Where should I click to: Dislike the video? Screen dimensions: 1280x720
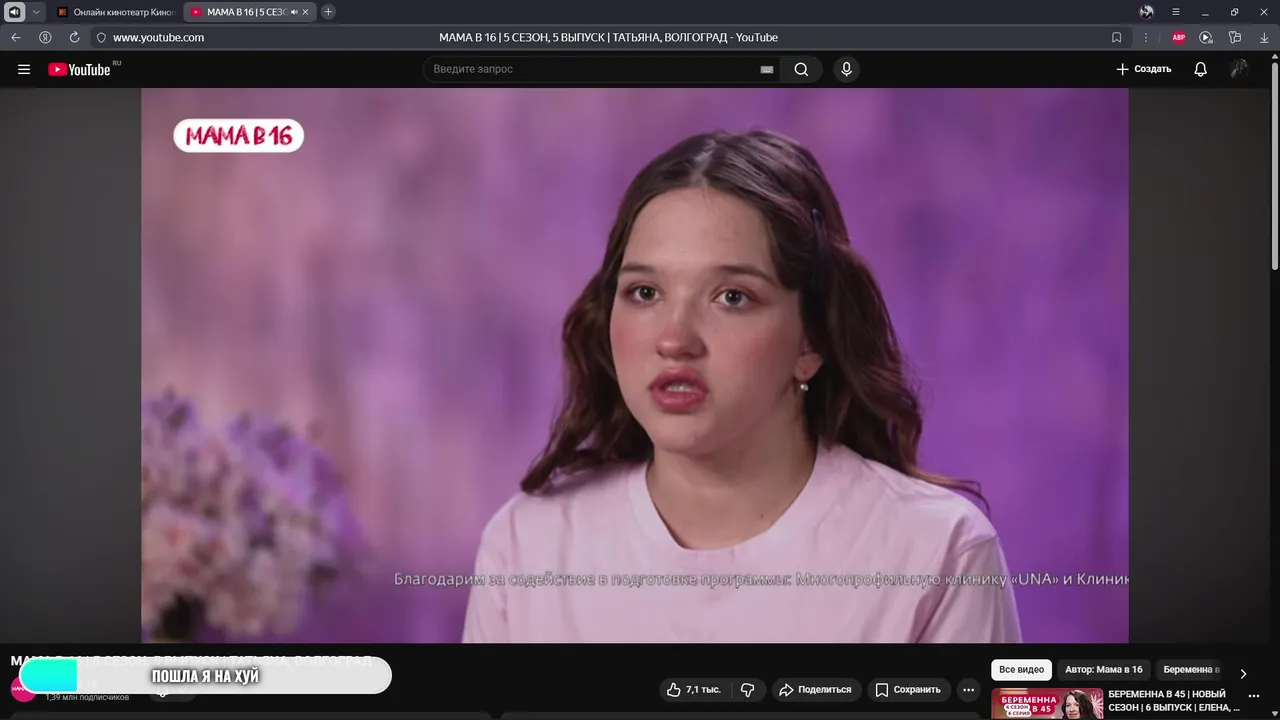pyautogui.click(x=747, y=689)
